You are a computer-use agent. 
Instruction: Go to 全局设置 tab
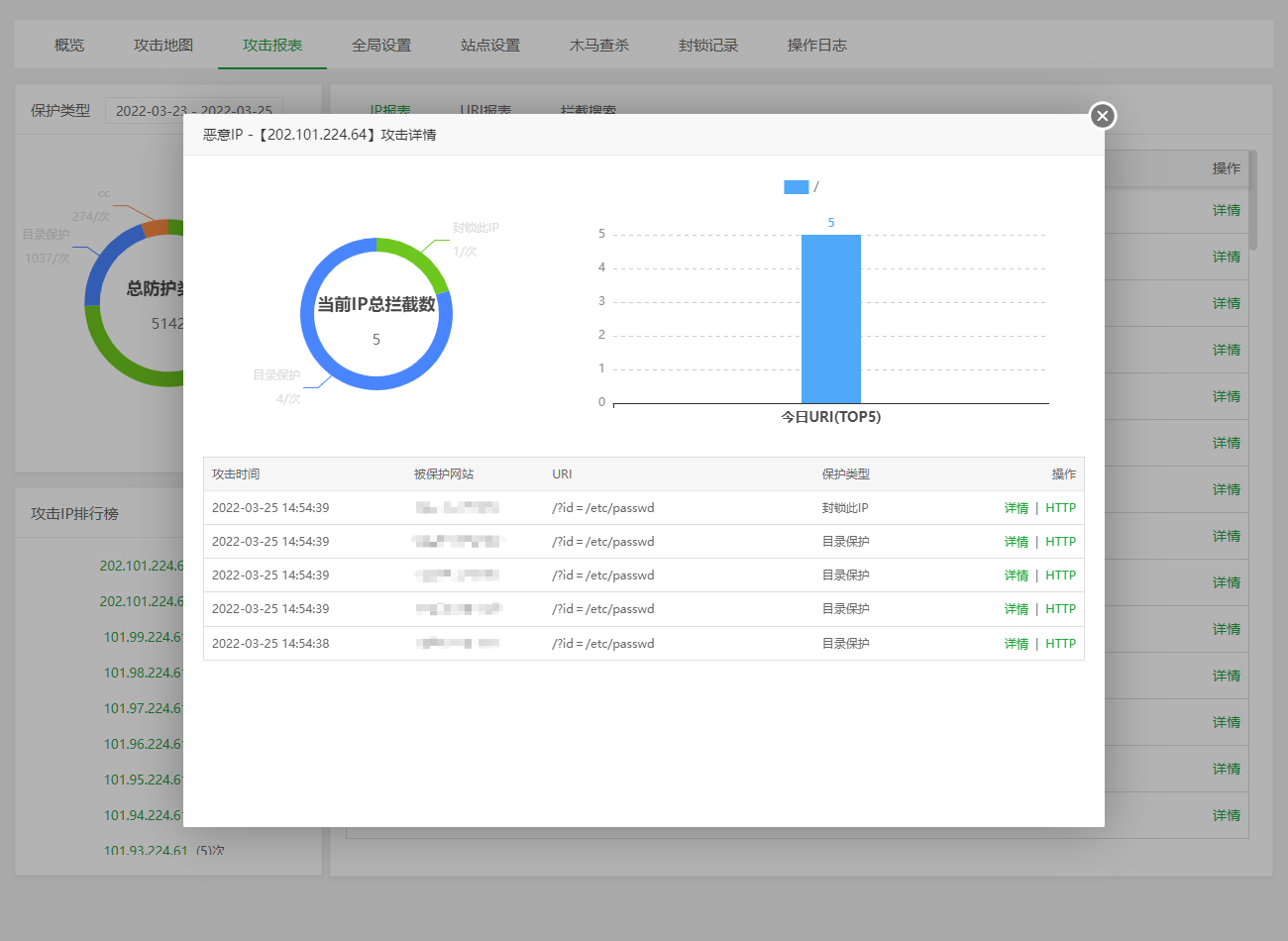[381, 46]
